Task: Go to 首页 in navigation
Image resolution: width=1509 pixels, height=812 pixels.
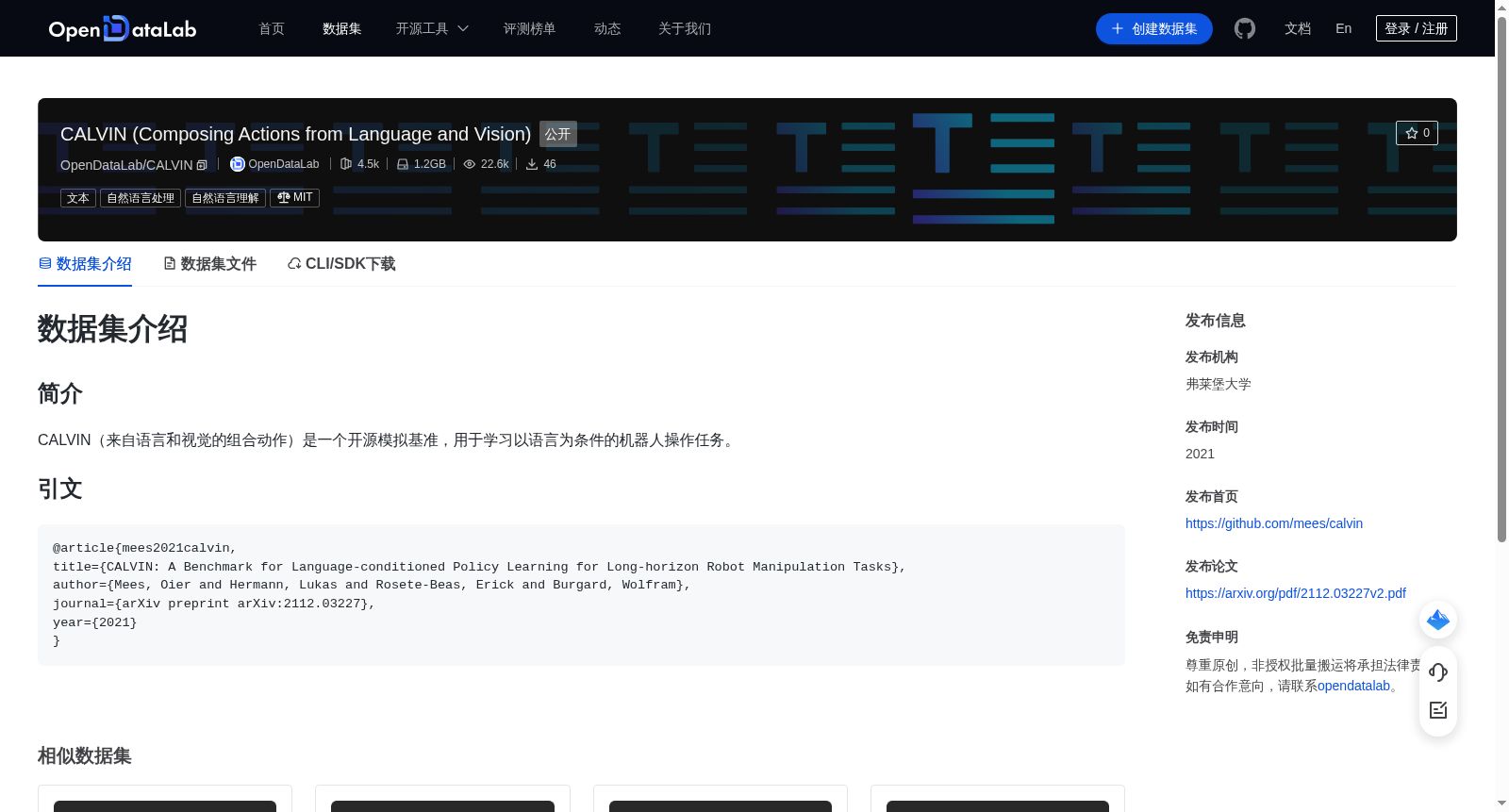Action: [x=272, y=28]
